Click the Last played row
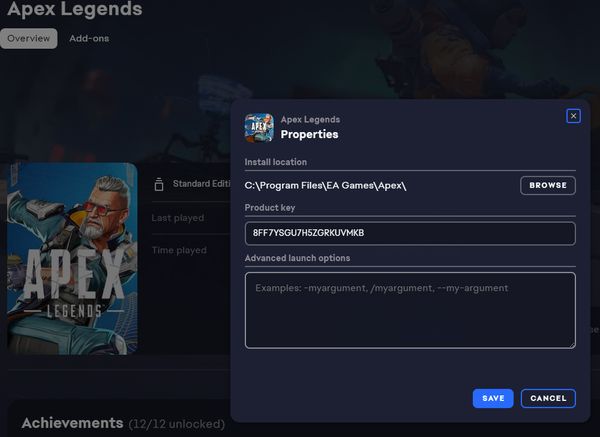 pos(191,218)
